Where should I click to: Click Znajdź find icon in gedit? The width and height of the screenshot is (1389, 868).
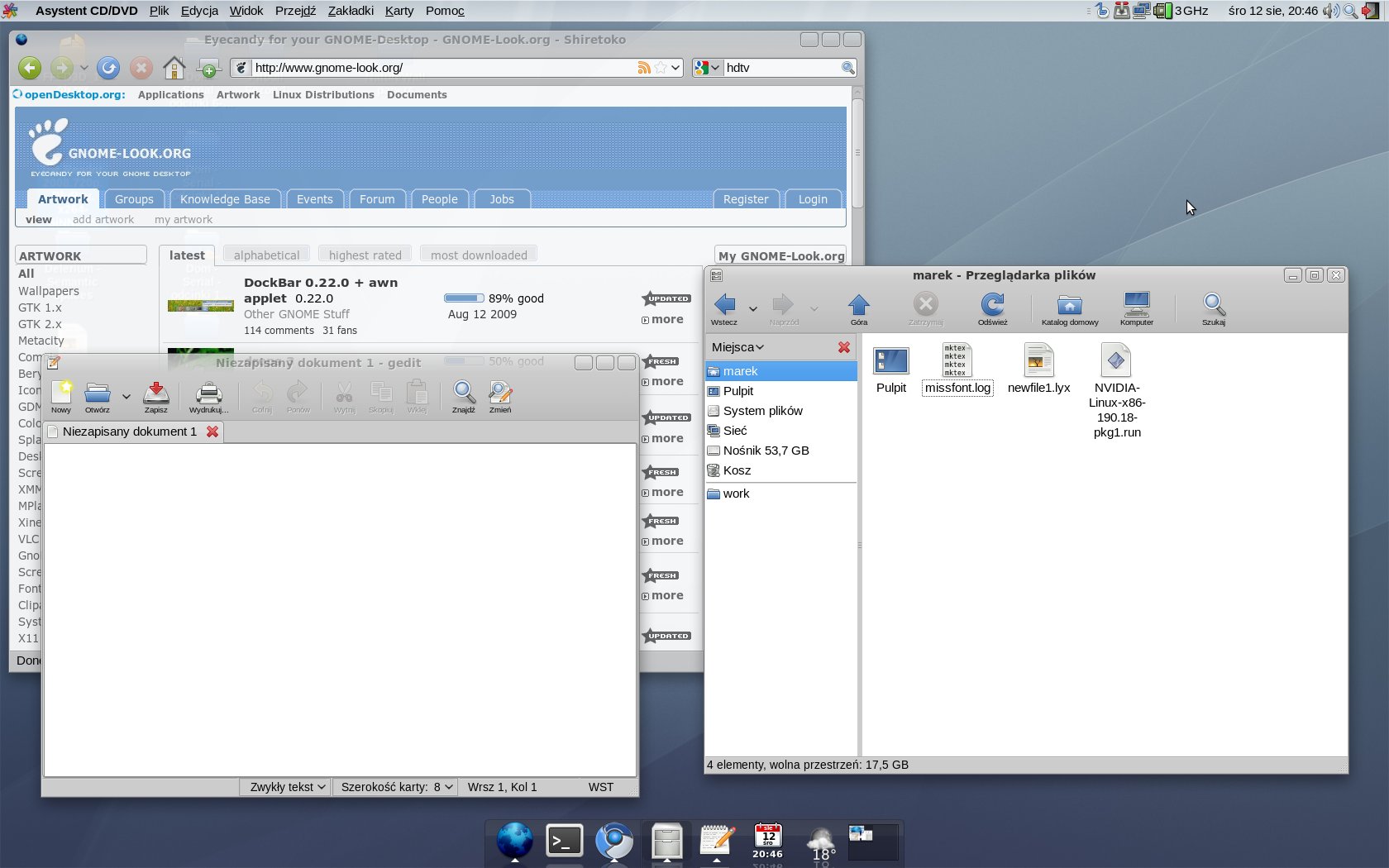click(464, 397)
